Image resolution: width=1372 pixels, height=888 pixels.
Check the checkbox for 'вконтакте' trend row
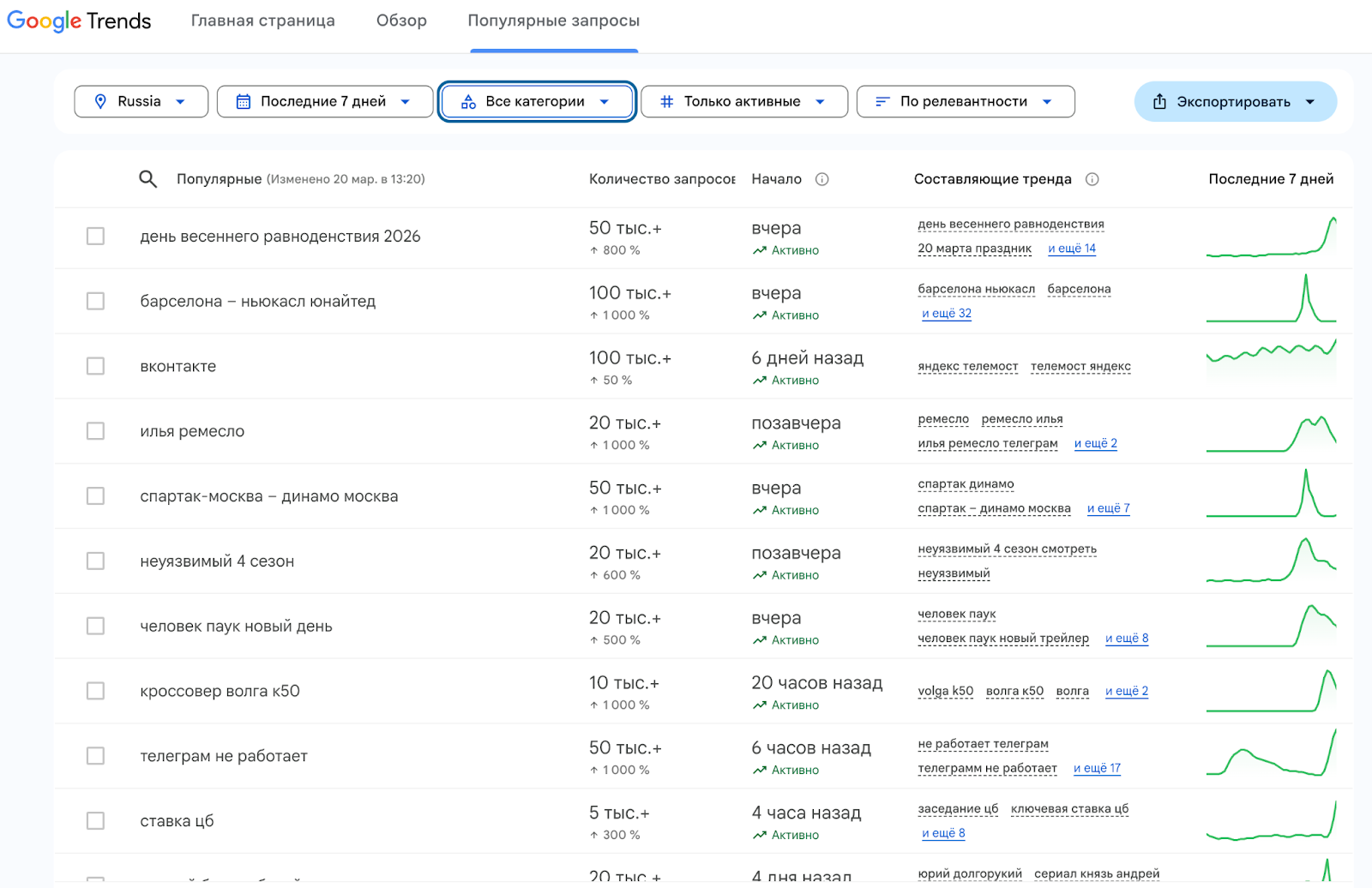95,366
